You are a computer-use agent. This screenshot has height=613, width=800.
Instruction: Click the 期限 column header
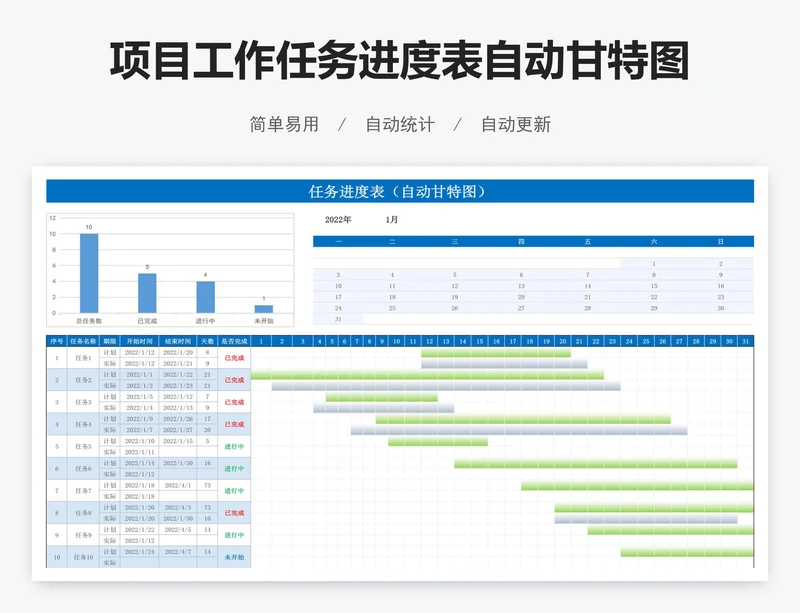(110, 341)
